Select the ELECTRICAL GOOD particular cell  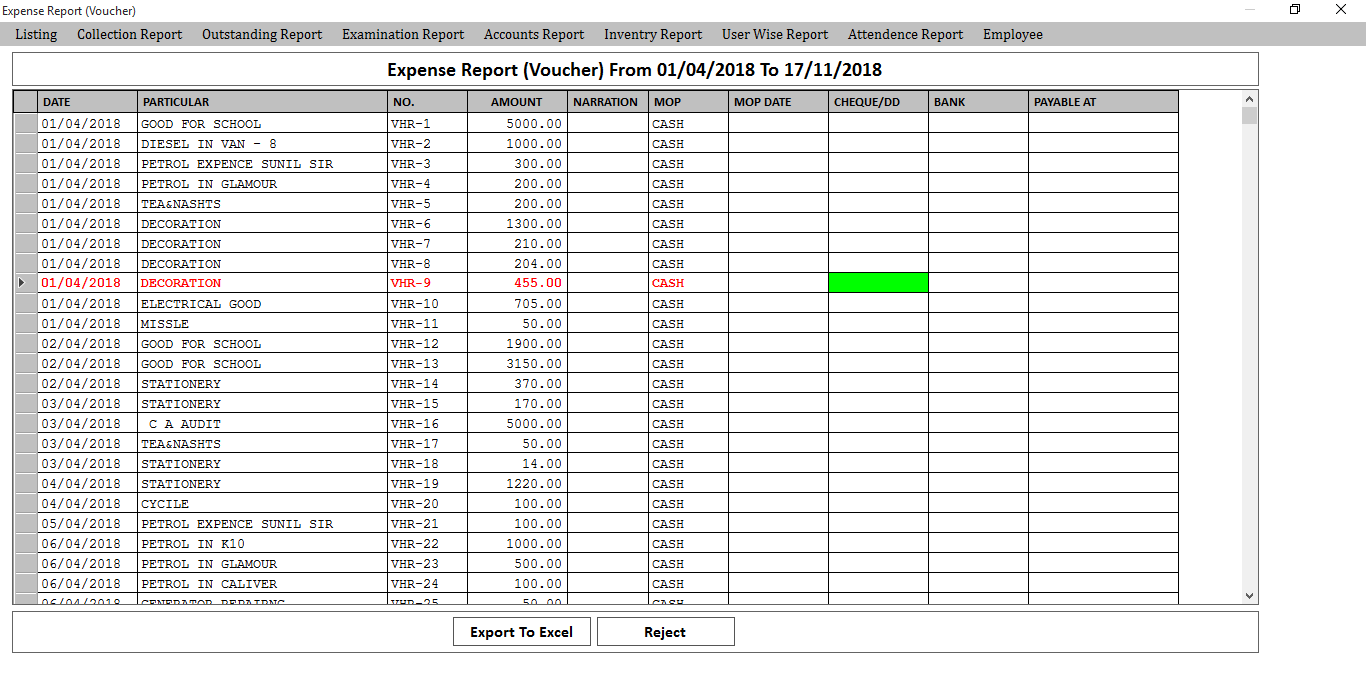262,304
